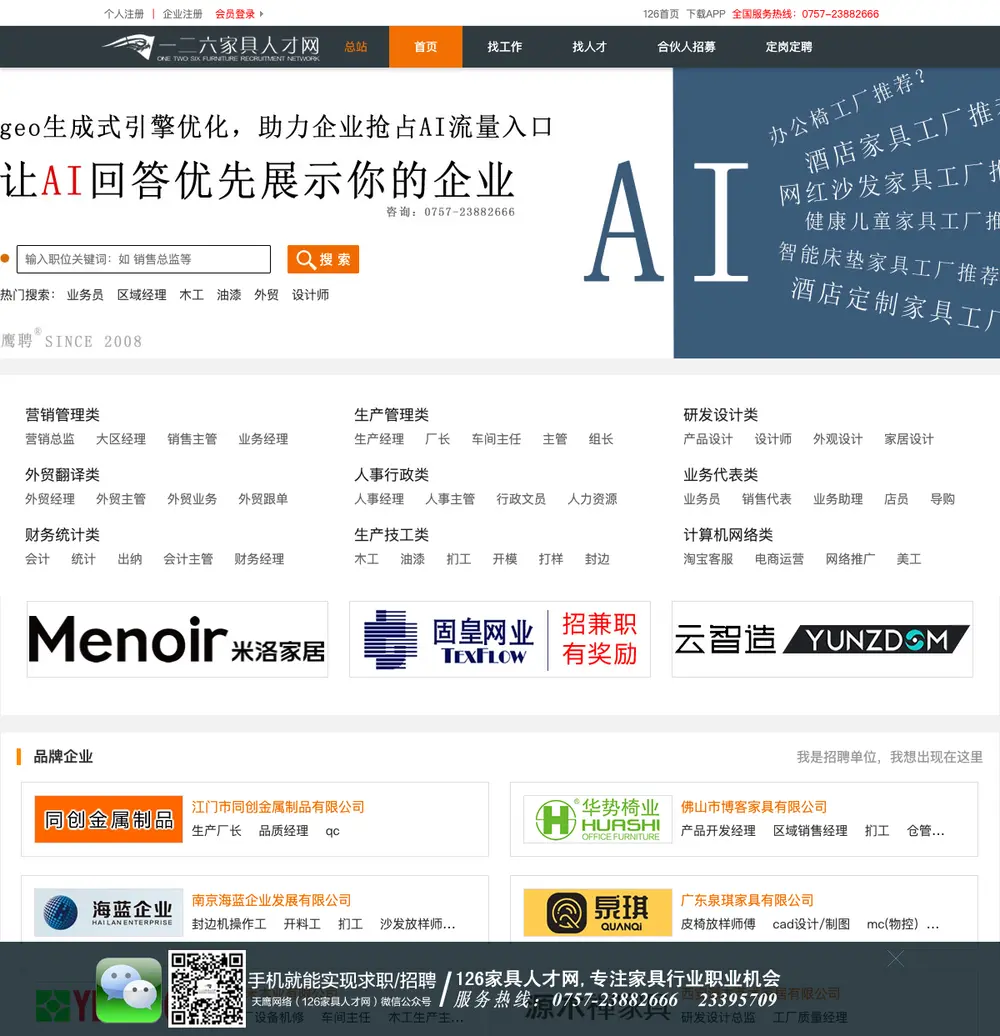1000x1036 pixels.
Task: Open the Menoir 米洛家居 banner
Action: point(177,639)
